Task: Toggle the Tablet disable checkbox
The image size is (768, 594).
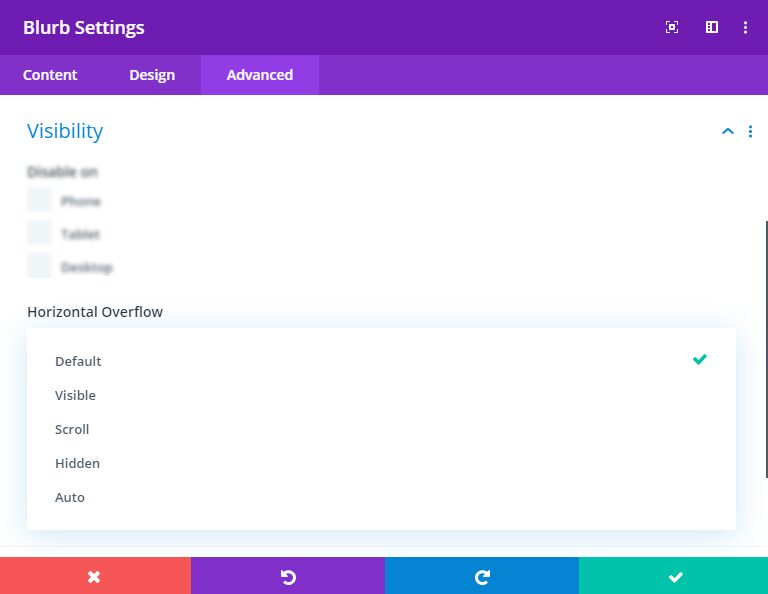Action: point(39,233)
